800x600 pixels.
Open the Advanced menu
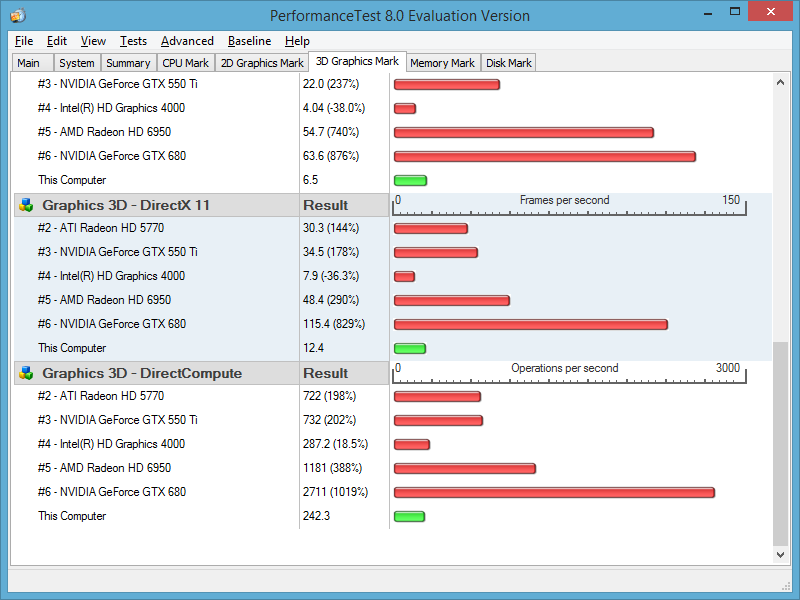point(187,41)
